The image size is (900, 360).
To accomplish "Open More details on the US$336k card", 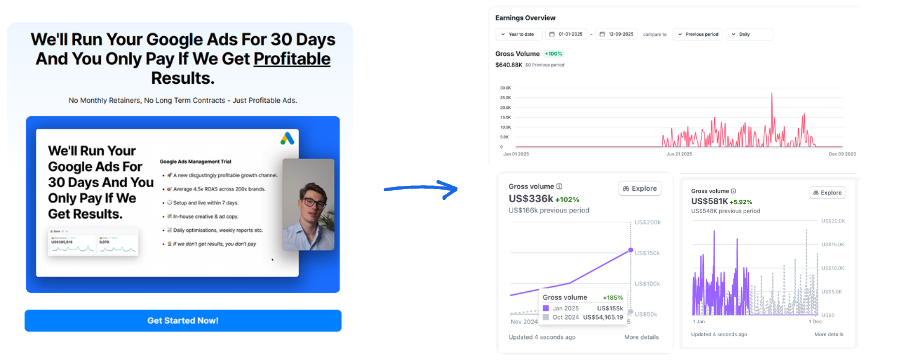I will coord(642,337).
